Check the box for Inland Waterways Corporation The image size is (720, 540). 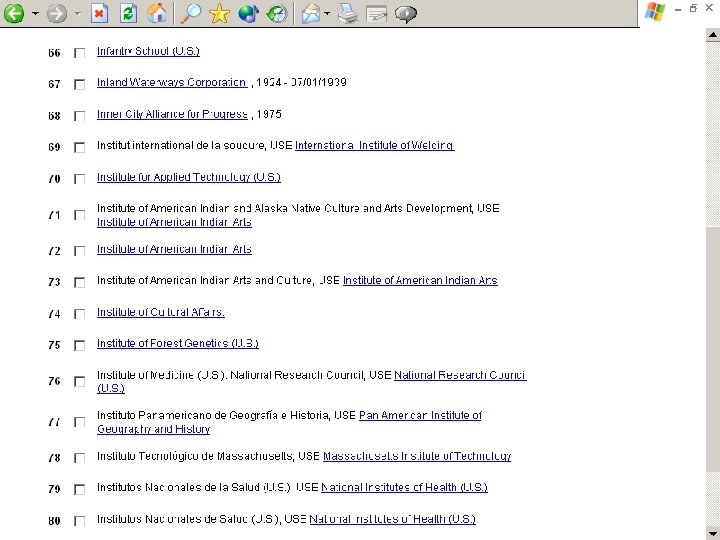(79, 84)
